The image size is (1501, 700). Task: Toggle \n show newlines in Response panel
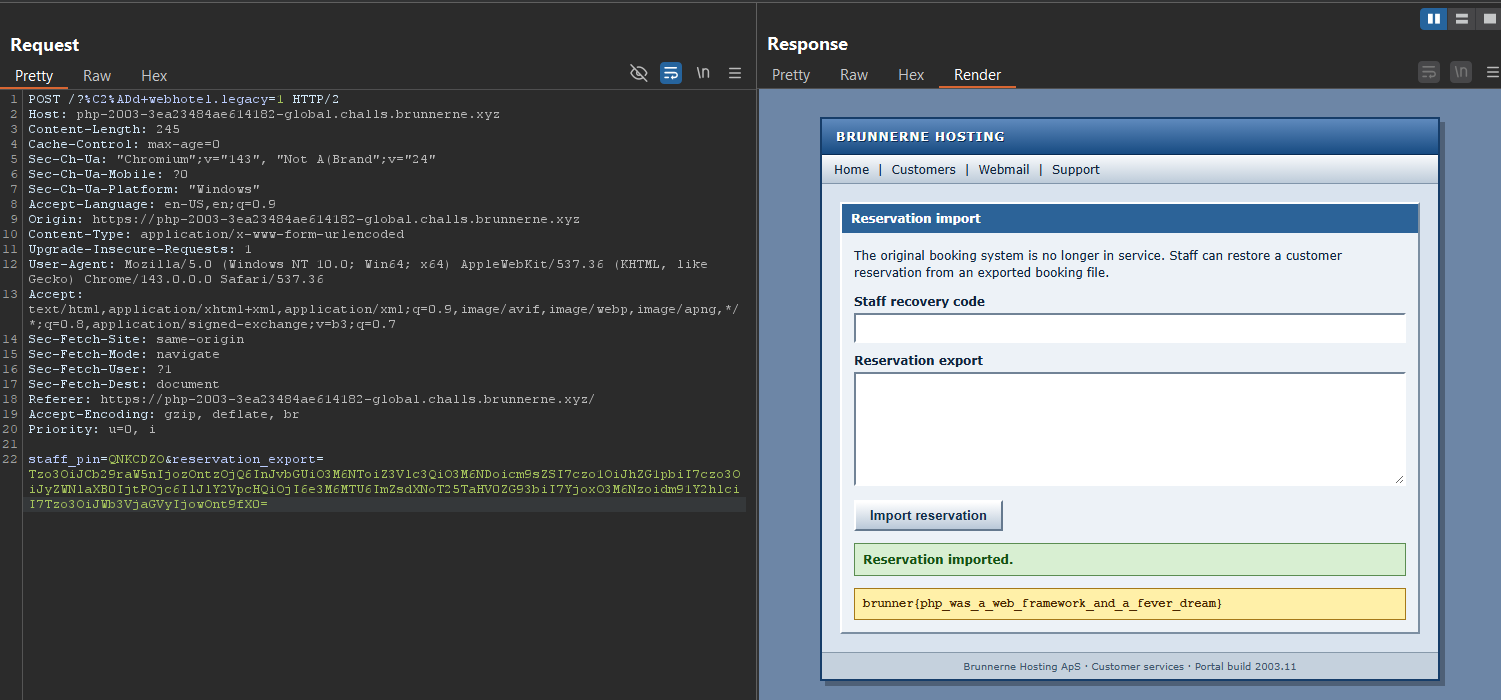pyautogui.click(x=1461, y=72)
